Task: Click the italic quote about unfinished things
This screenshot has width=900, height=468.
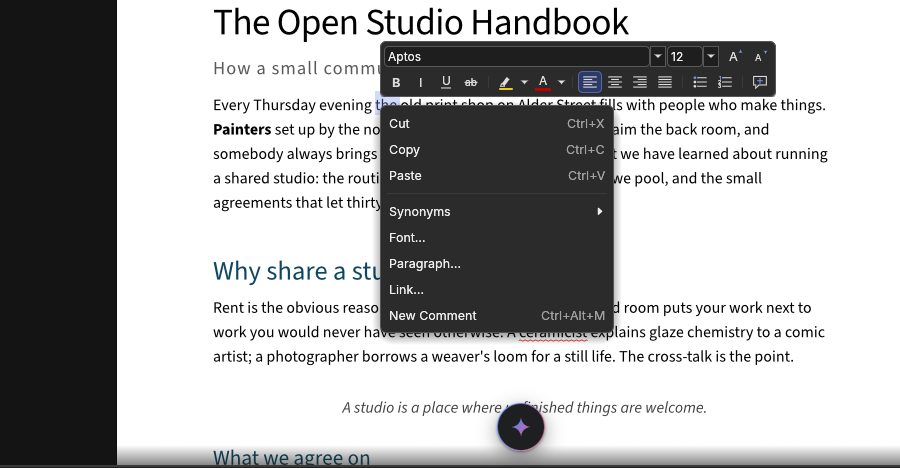Action: point(524,408)
